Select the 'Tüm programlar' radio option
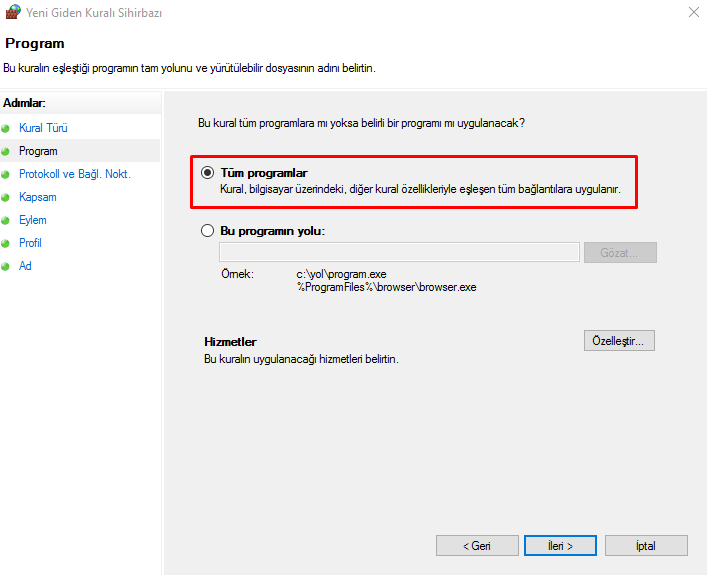This screenshot has width=707, height=575. point(208,172)
